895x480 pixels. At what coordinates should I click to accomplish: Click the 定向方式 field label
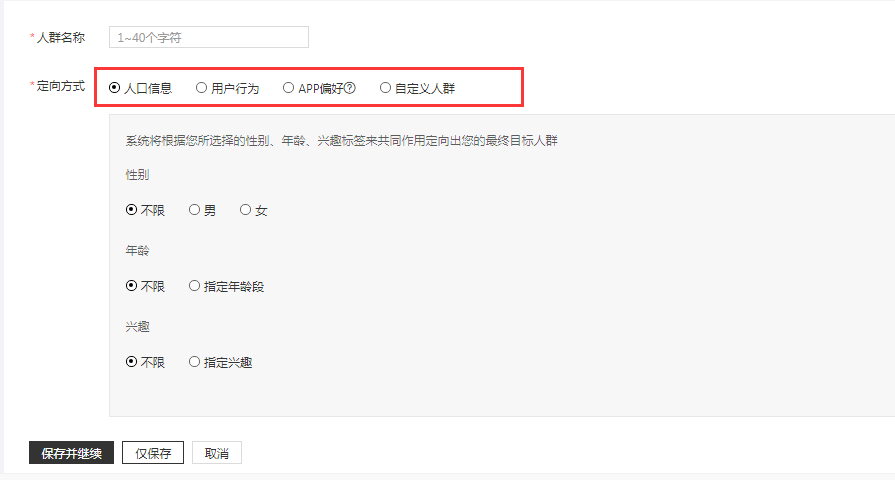(60, 87)
